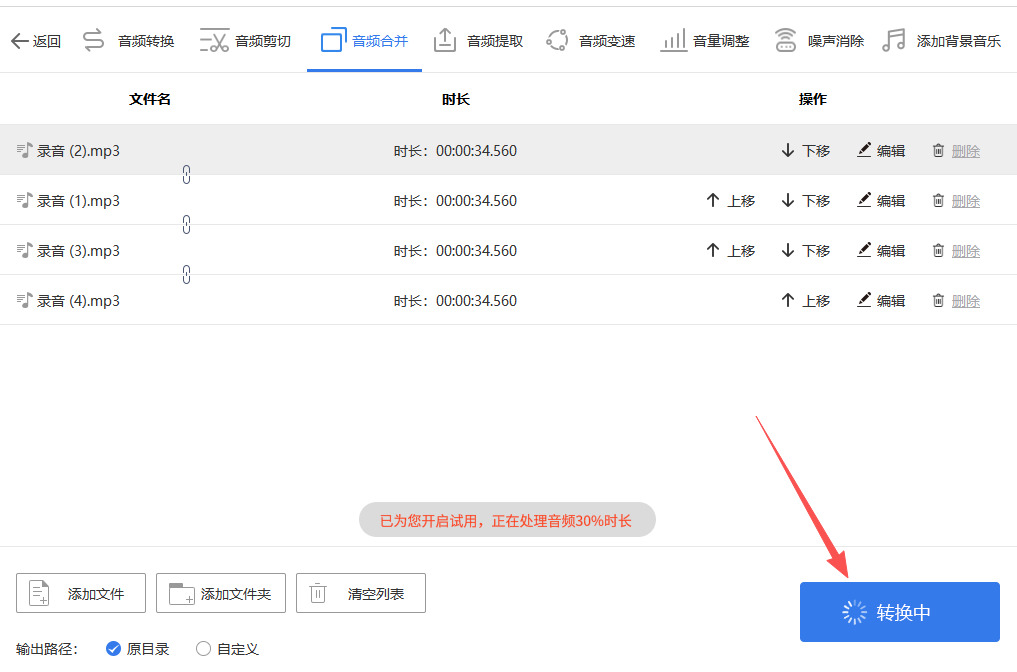
Task: Open the 添加背景音乐 tab
Action: [x=941, y=41]
